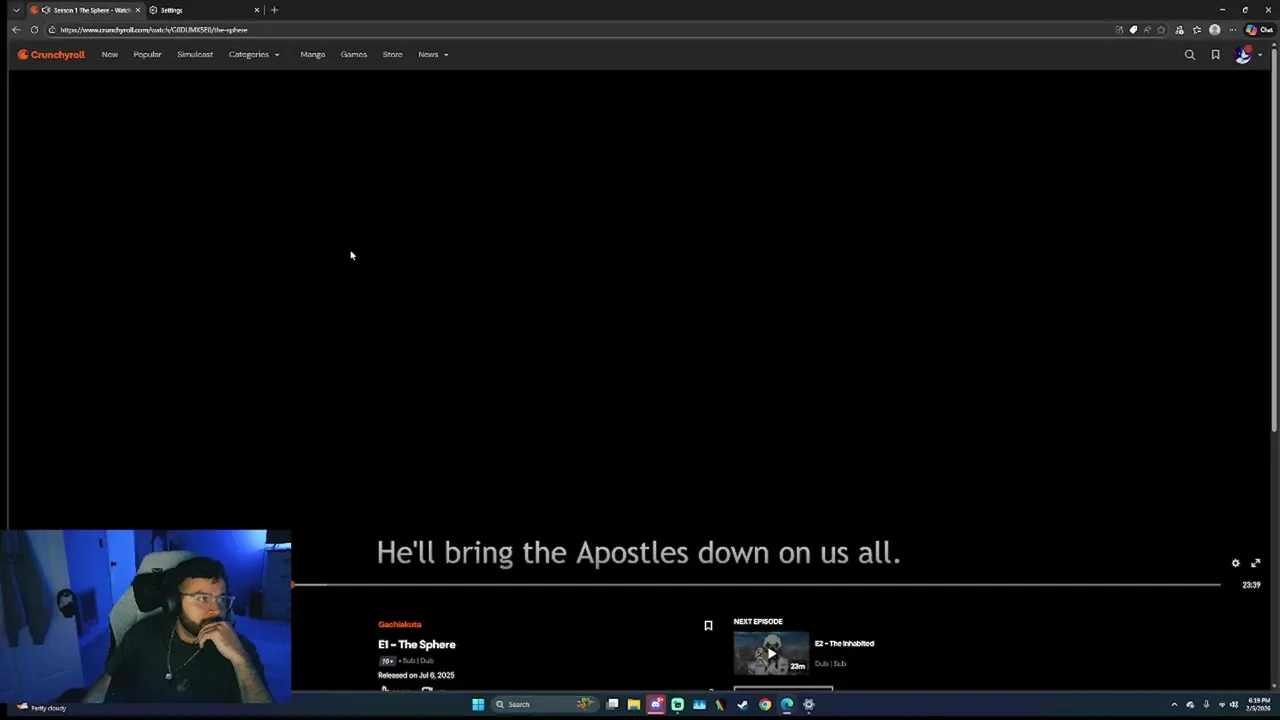Open Copilot Chat button
Viewport: 1280px width, 720px height.
(1259, 30)
